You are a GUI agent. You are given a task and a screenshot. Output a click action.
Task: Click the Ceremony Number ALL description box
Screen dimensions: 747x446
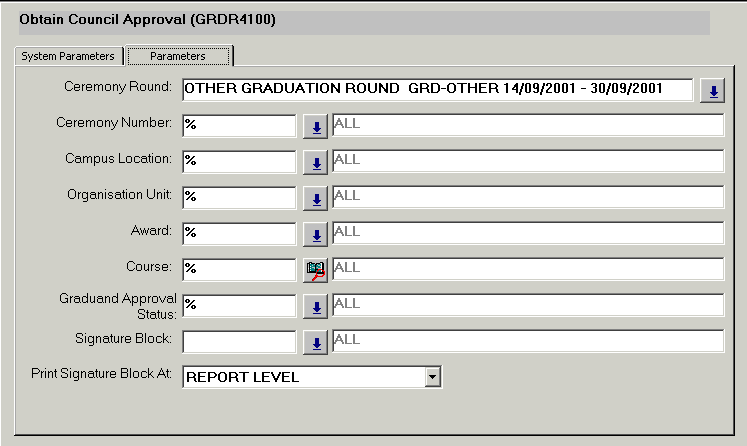527,125
